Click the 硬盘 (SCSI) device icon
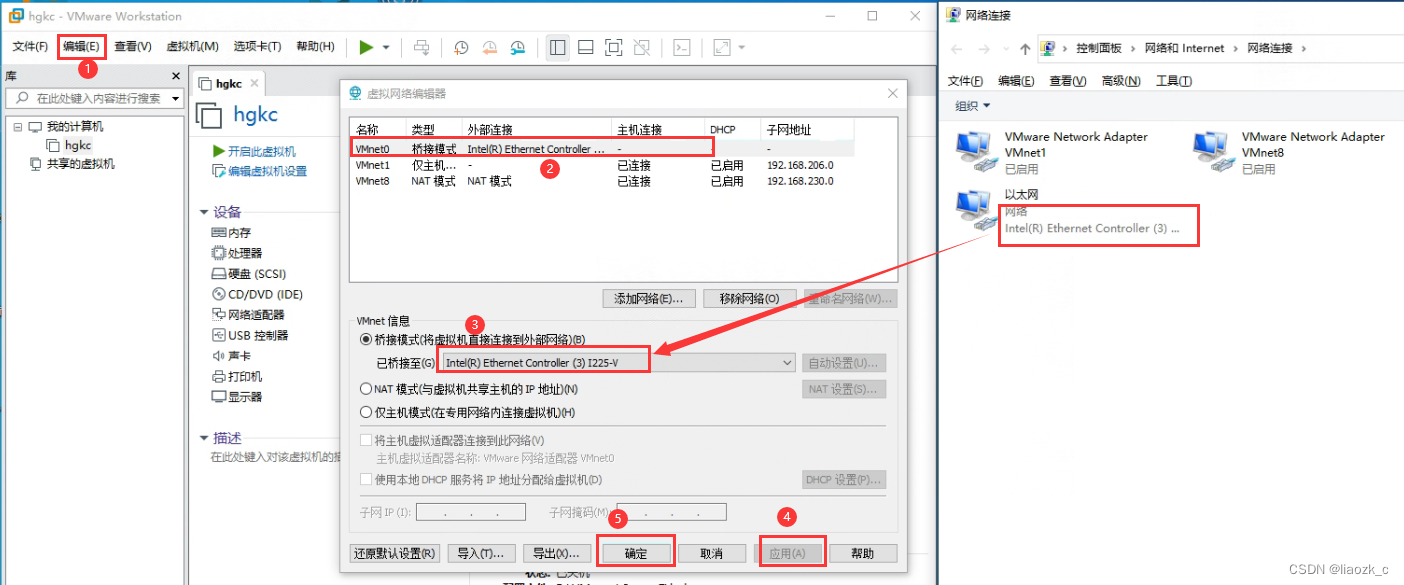This screenshot has height=585, width=1404. coord(219,273)
